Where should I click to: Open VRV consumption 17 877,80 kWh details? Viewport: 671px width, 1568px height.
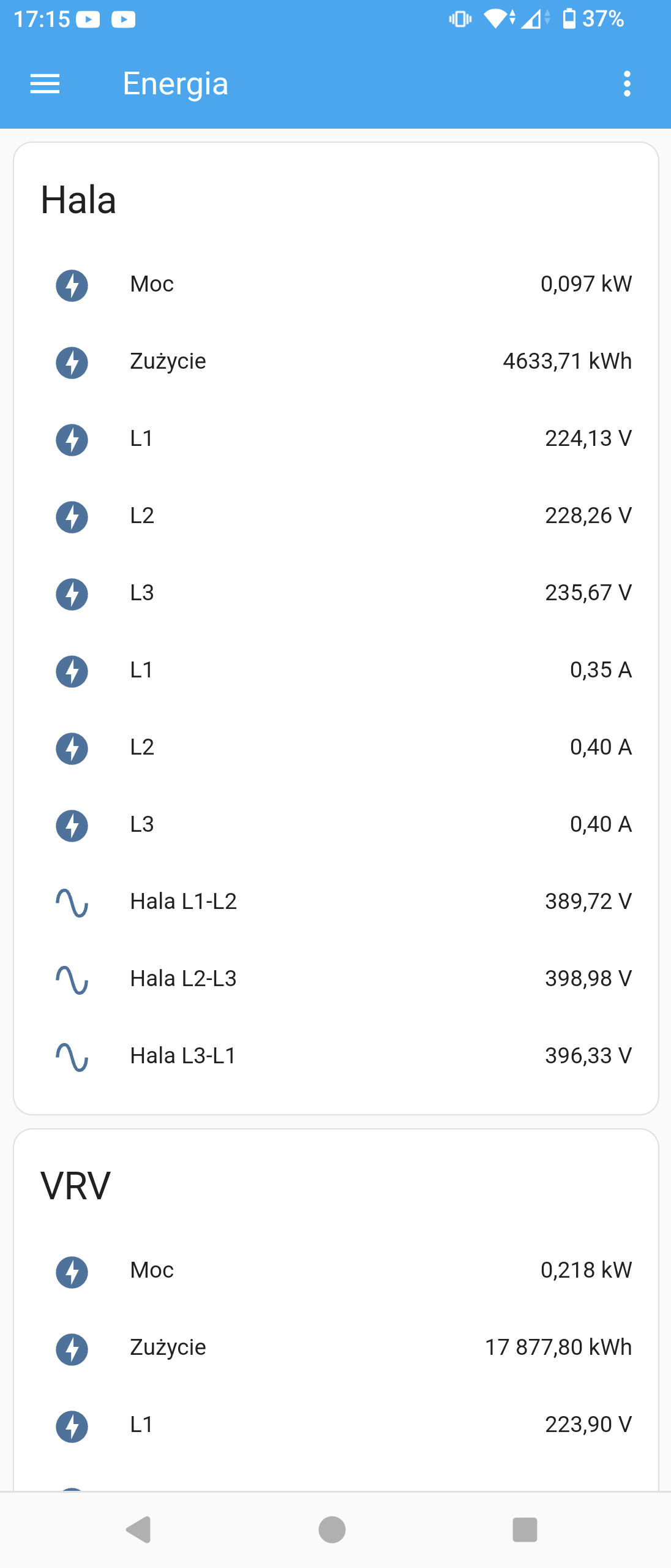[x=335, y=1347]
